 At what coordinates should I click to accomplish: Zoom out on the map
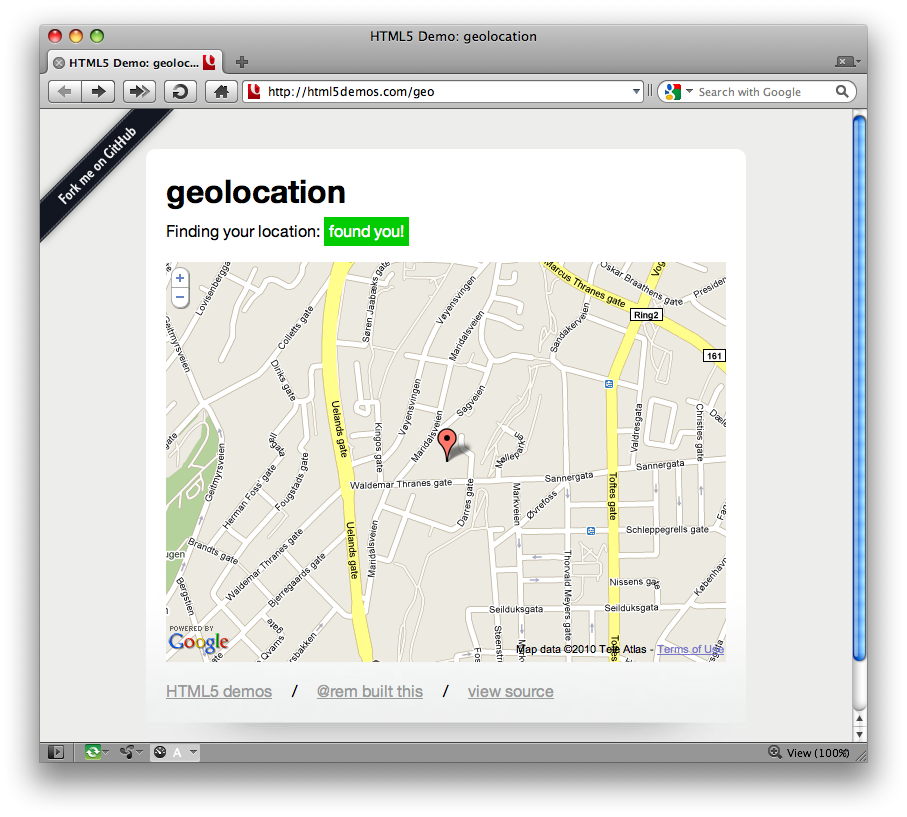coord(180,297)
